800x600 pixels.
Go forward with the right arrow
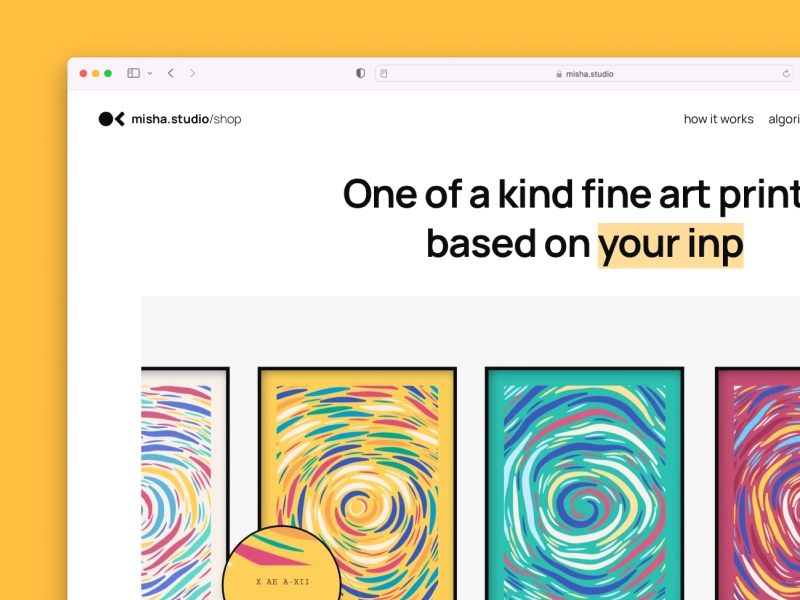(x=192, y=73)
